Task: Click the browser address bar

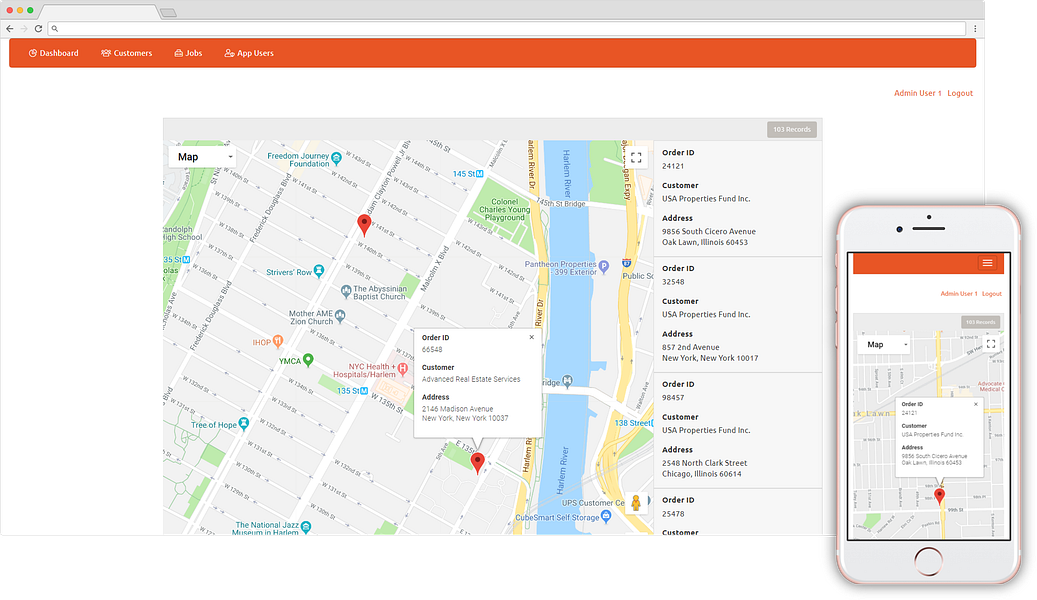Action: (x=507, y=28)
